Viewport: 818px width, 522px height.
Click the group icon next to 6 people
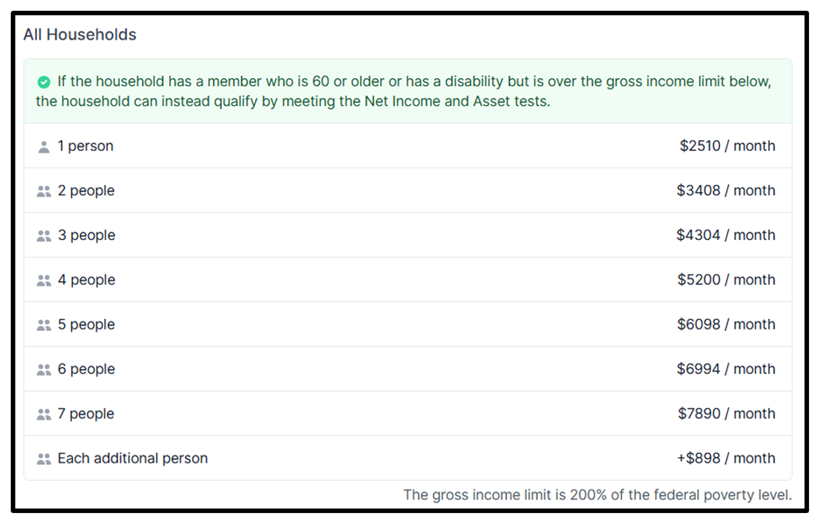(44, 370)
